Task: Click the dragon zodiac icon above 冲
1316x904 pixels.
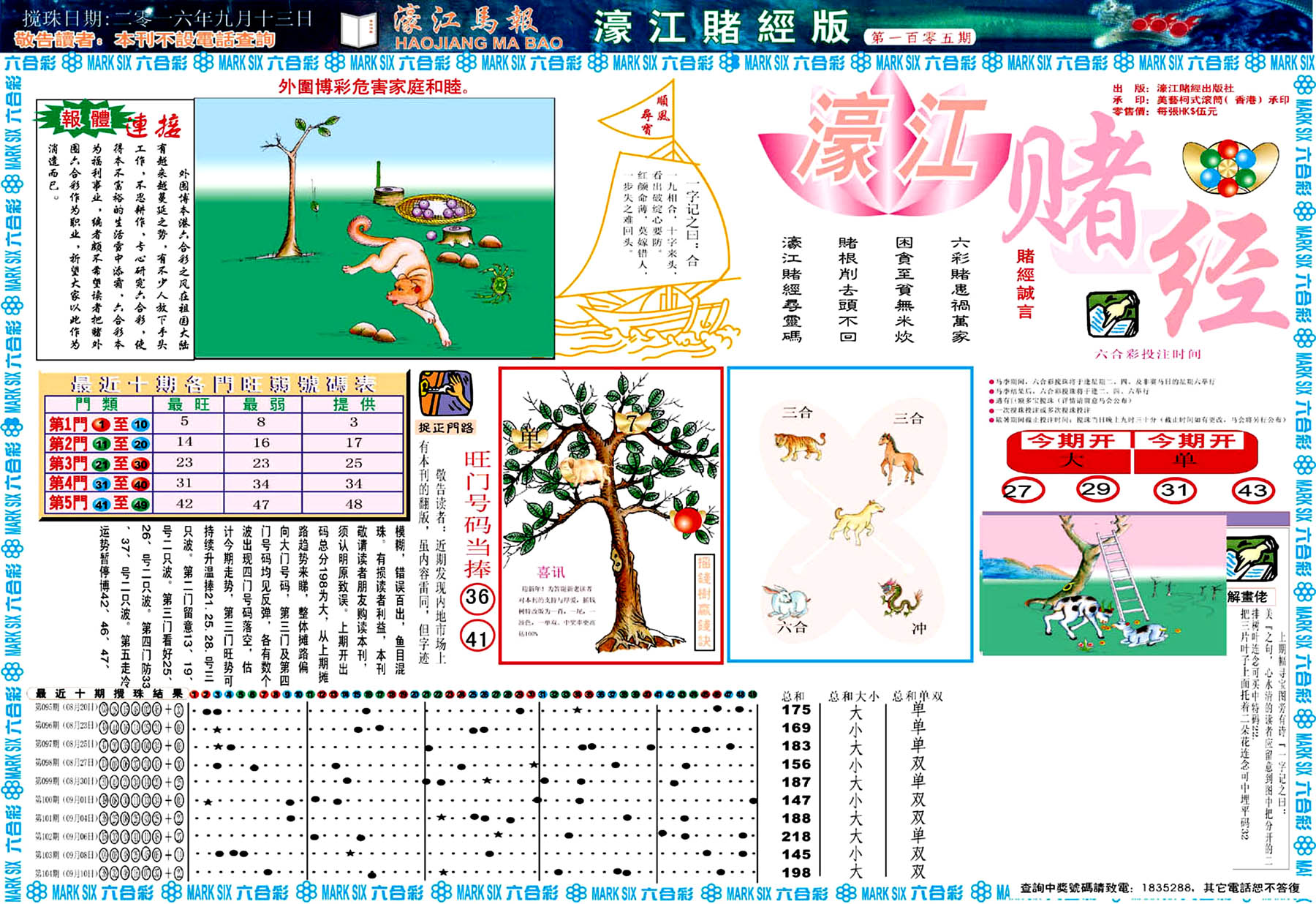Action: point(900,598)
